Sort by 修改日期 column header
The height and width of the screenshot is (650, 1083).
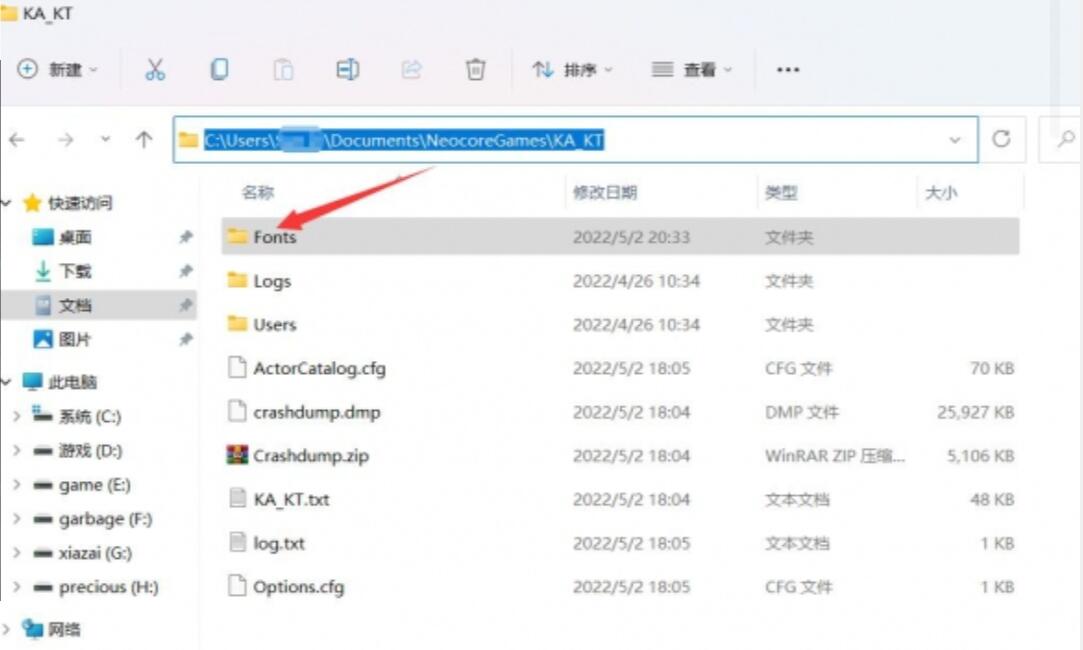[x=604, y=193]
